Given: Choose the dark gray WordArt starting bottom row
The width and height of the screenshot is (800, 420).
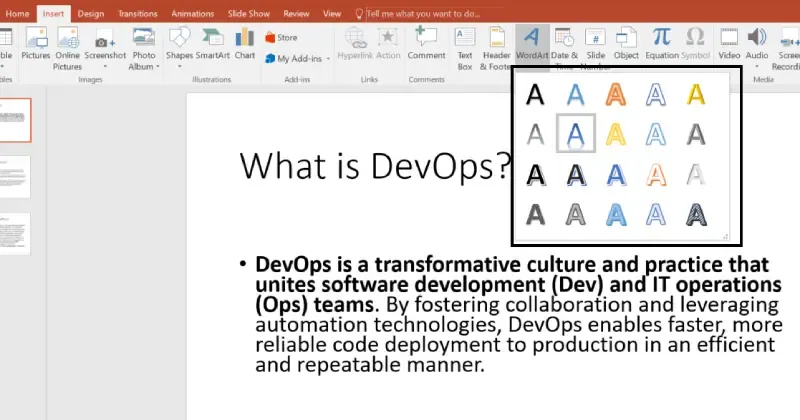Looking at the screenshot, I should (x=535, y=215).
